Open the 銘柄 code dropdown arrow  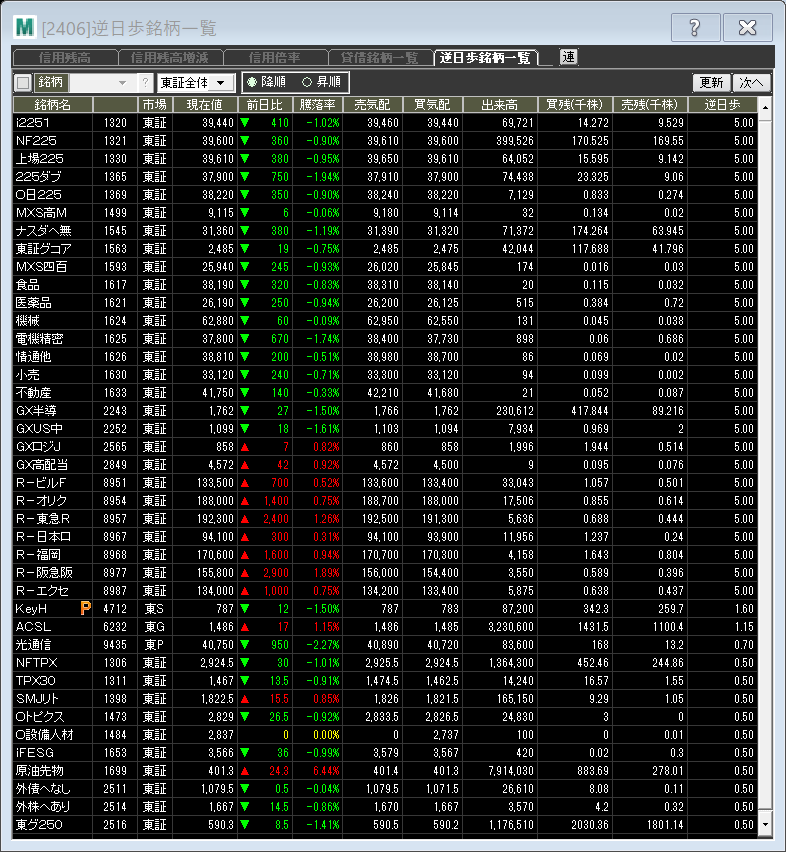tap(122, 83)
